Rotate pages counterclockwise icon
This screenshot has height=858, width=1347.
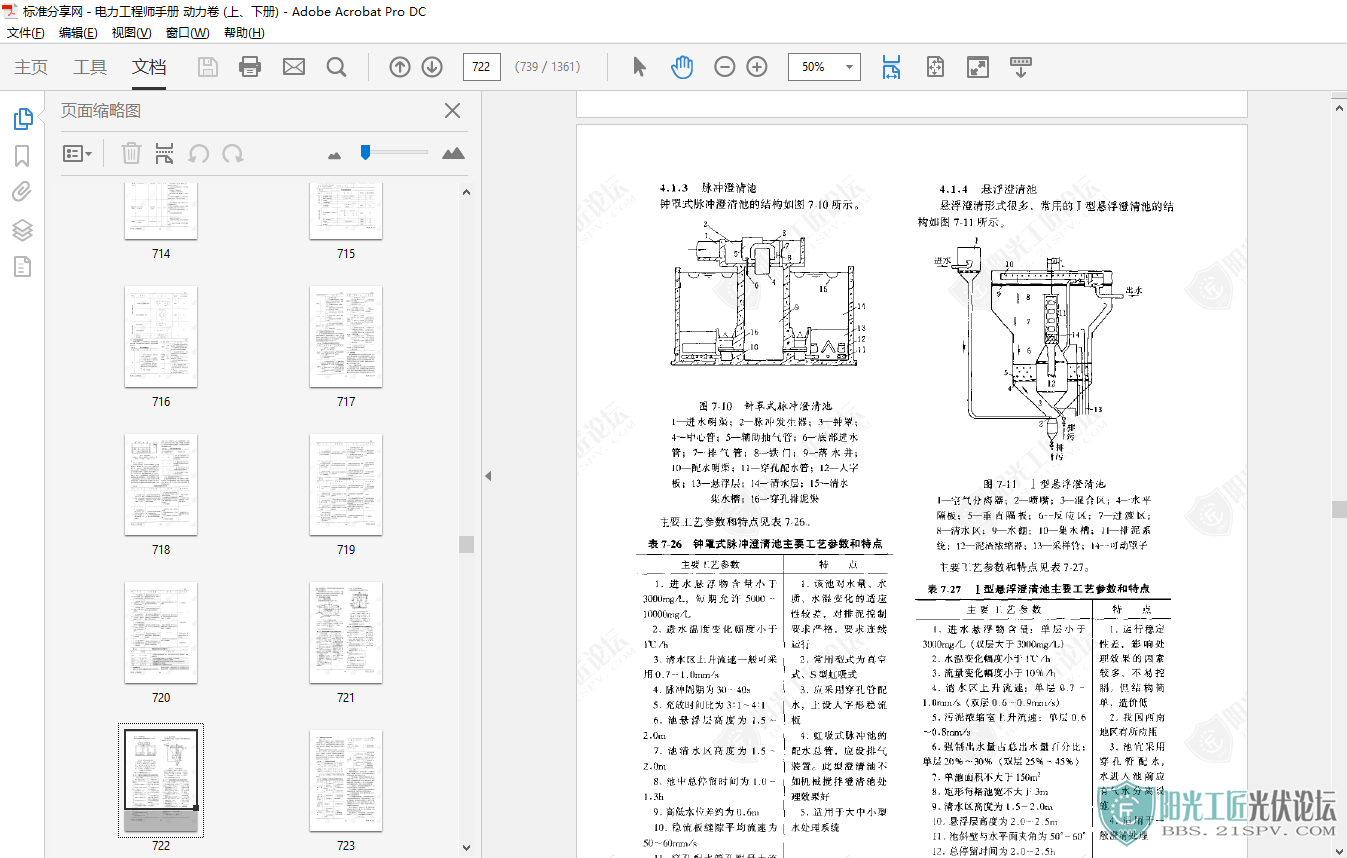click(x=199, y=153)
